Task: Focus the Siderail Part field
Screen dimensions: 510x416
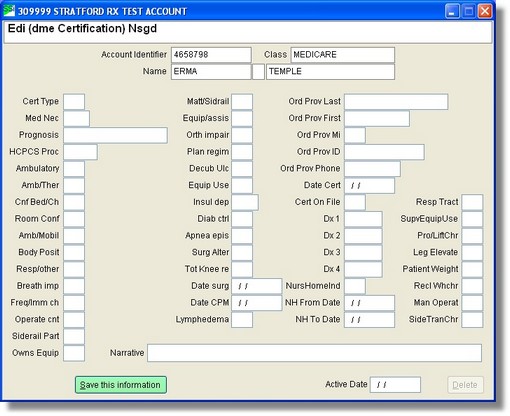Action: click(74, 336)
